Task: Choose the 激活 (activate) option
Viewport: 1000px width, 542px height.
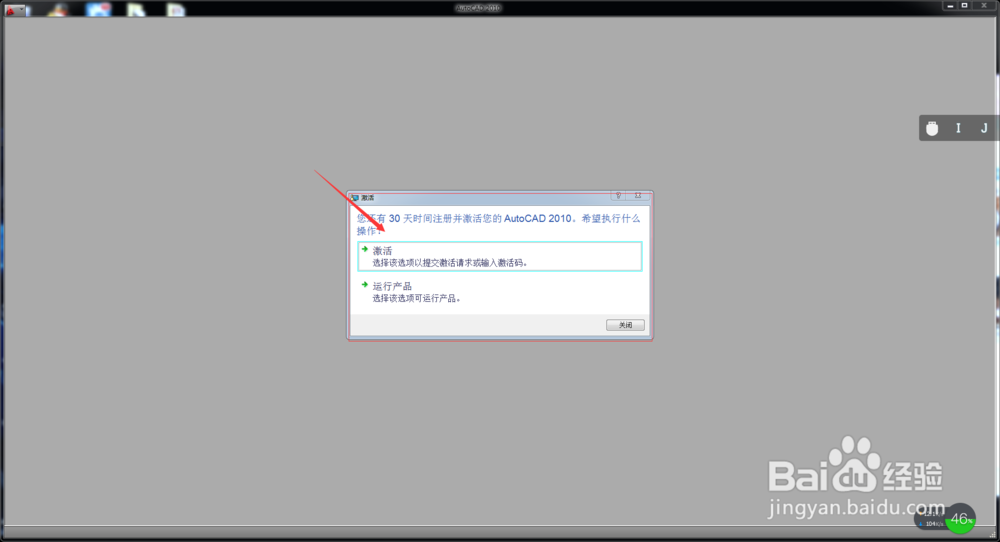Action: (x=500, y=256)
